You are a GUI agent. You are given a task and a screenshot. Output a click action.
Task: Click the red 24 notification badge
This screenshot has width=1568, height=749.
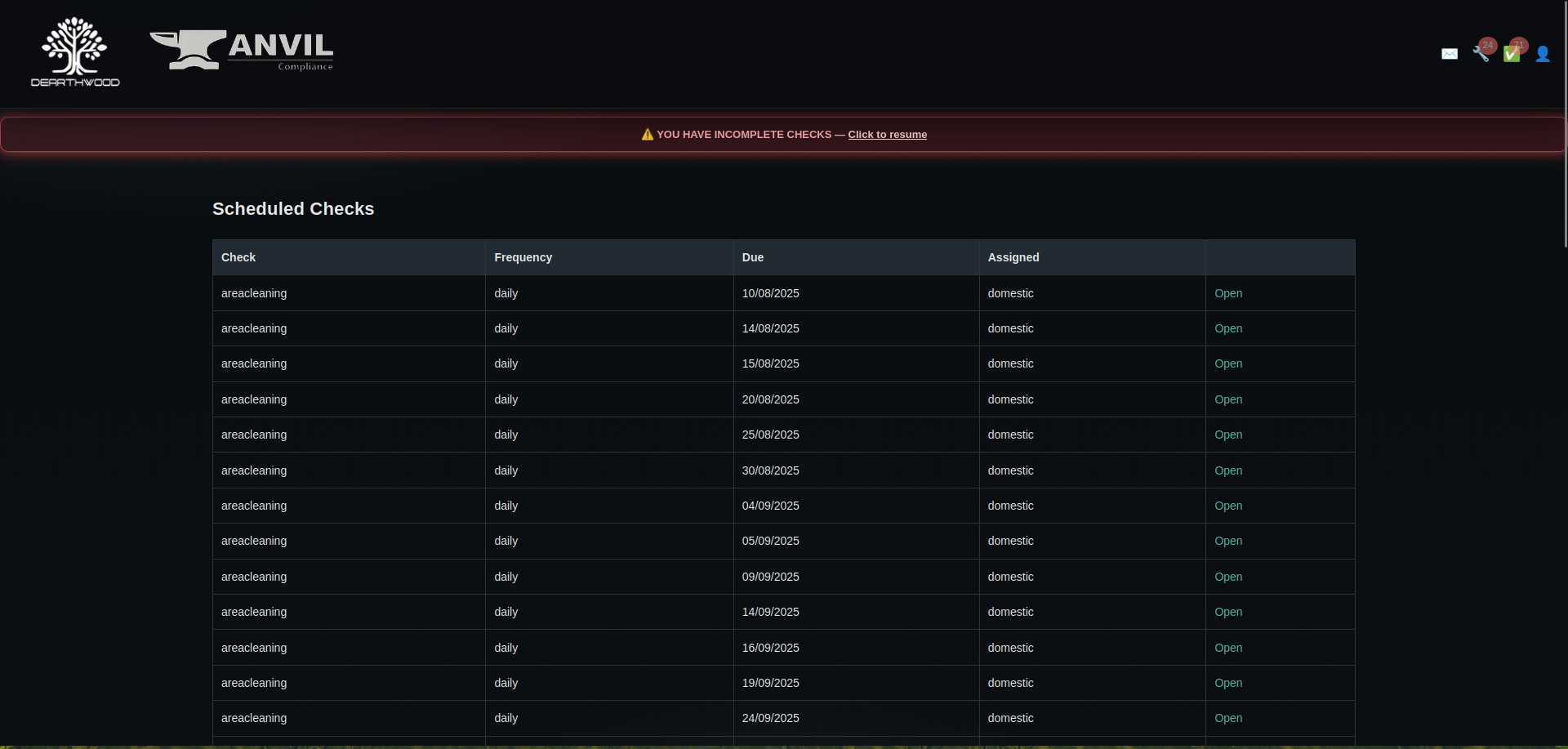[x=1488, y=45]
